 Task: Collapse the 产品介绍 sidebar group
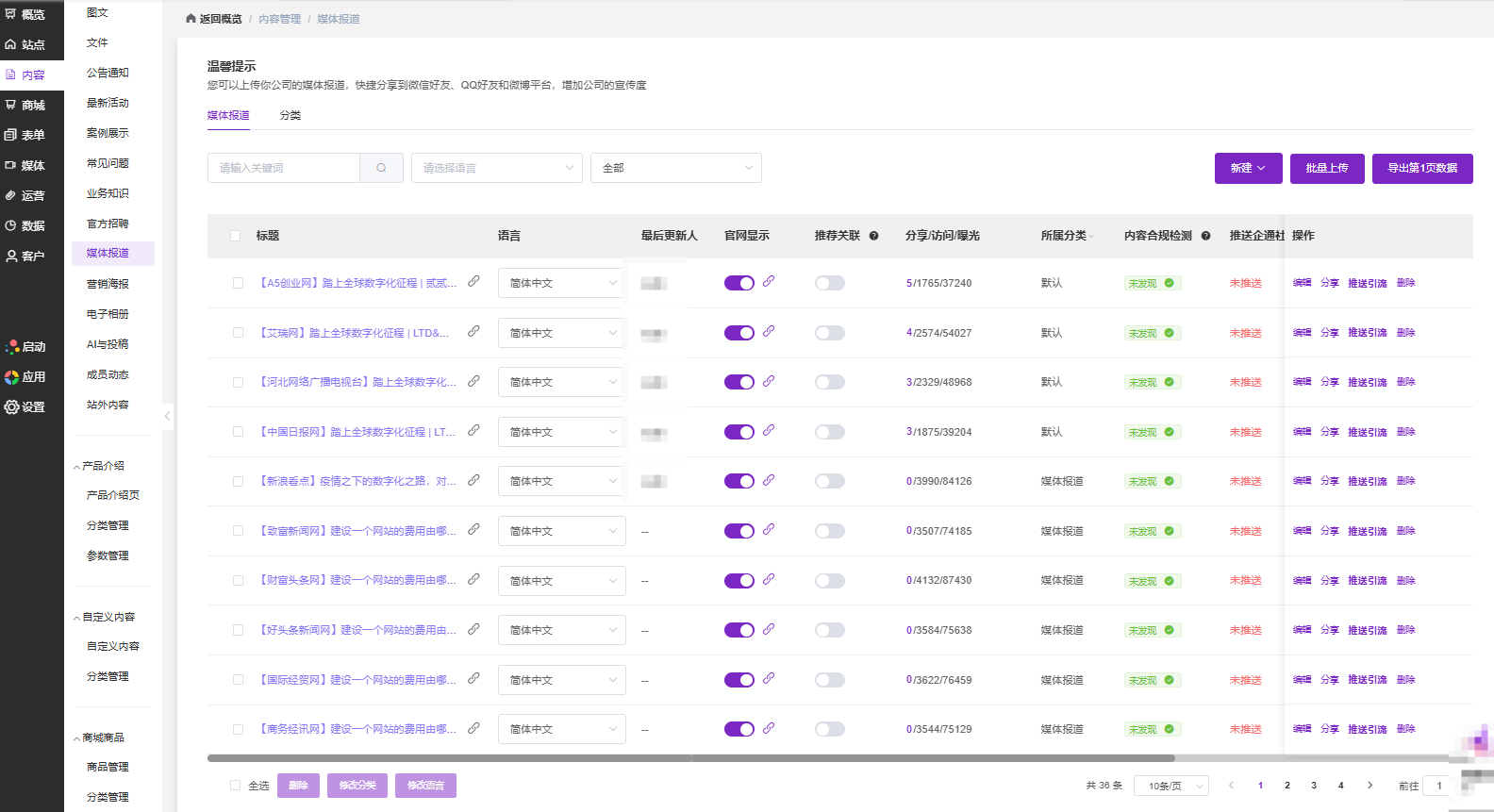coord(99,466)
